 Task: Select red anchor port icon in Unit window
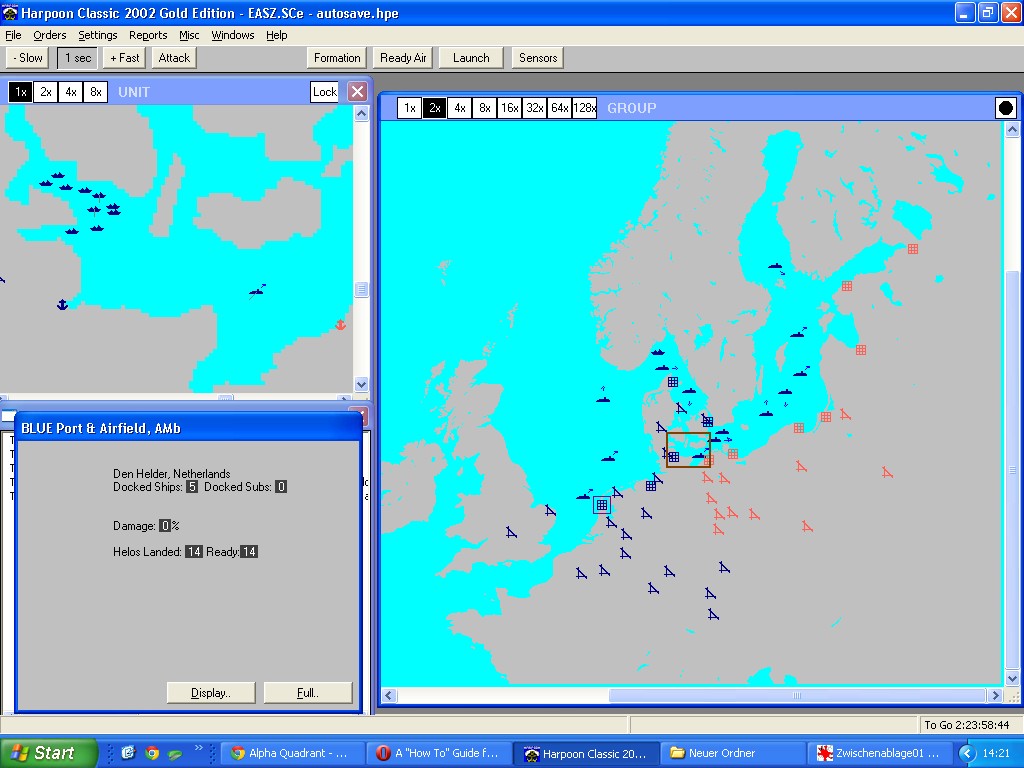[340, 325]
